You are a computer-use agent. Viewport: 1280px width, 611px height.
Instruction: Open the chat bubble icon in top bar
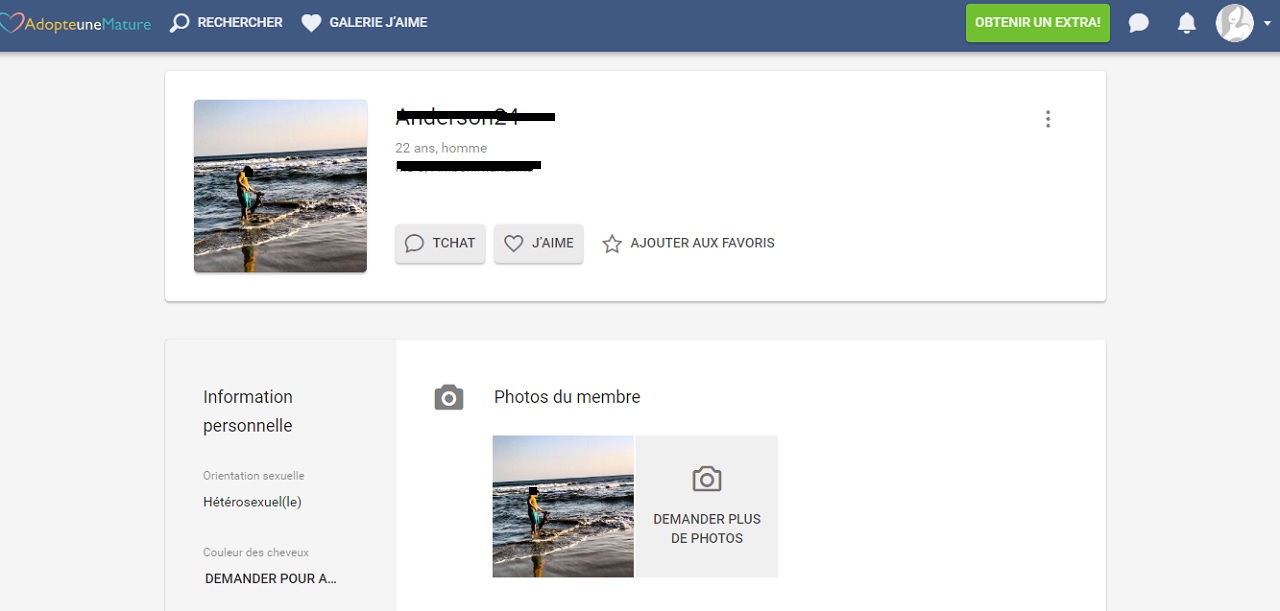[1138, 22]
